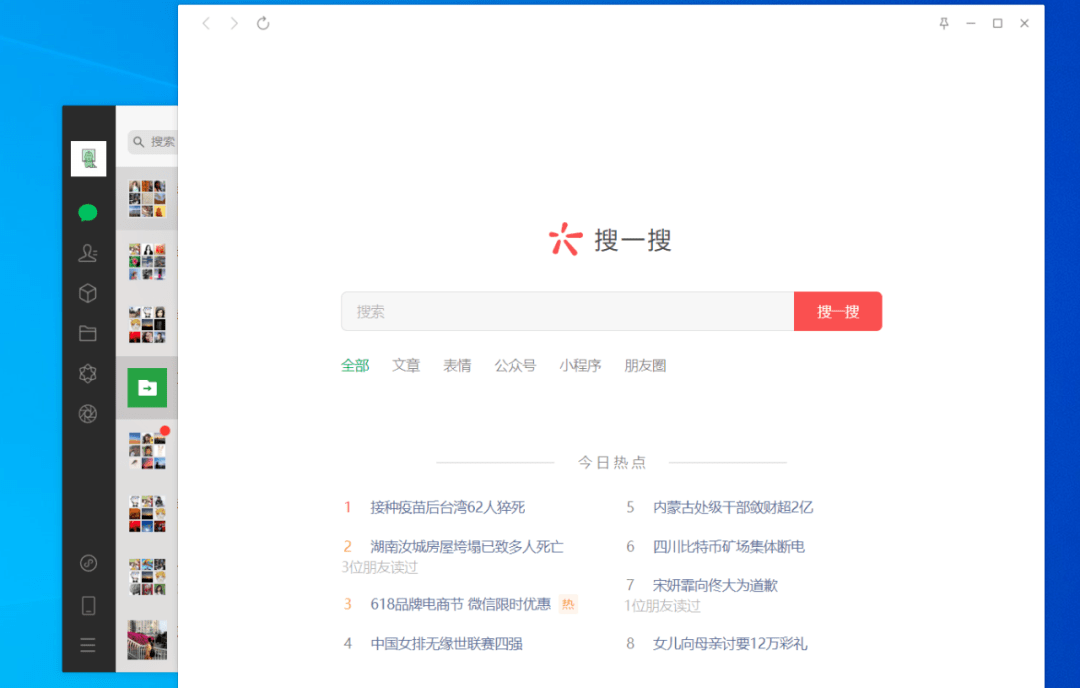The width and height of the screenshot is (1080, 688).
Task: Click the 1位朋友读过 note
Action: click(663, 606)
